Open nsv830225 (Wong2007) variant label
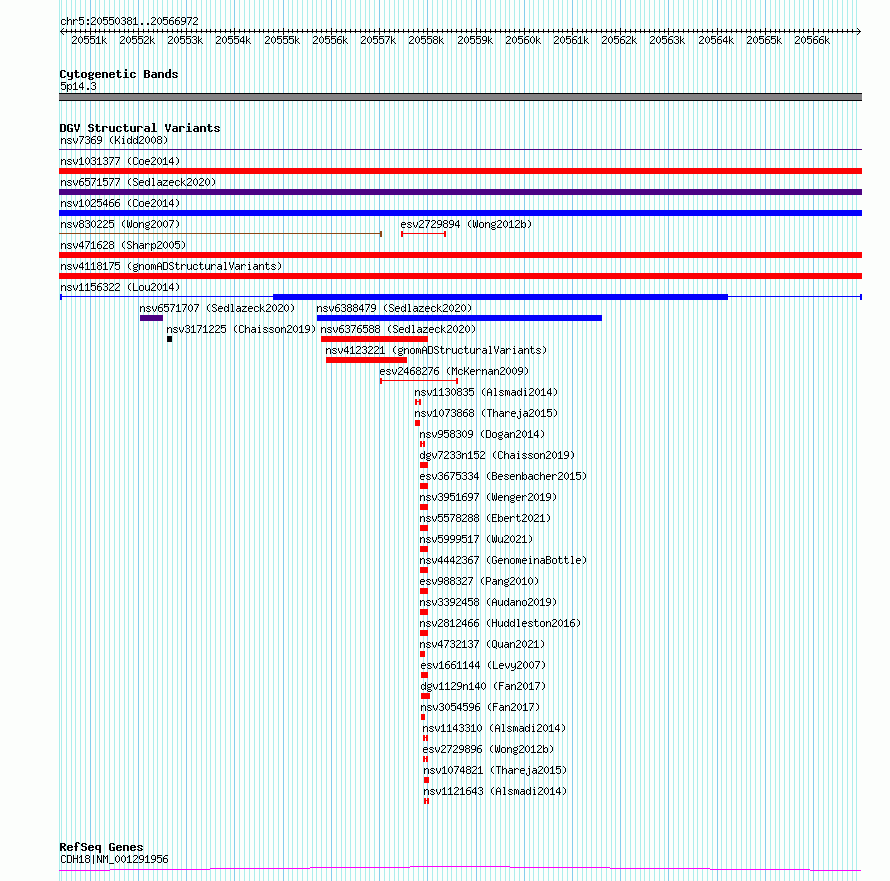This screenshot has height=881, width=890. (x=120, y=224)
